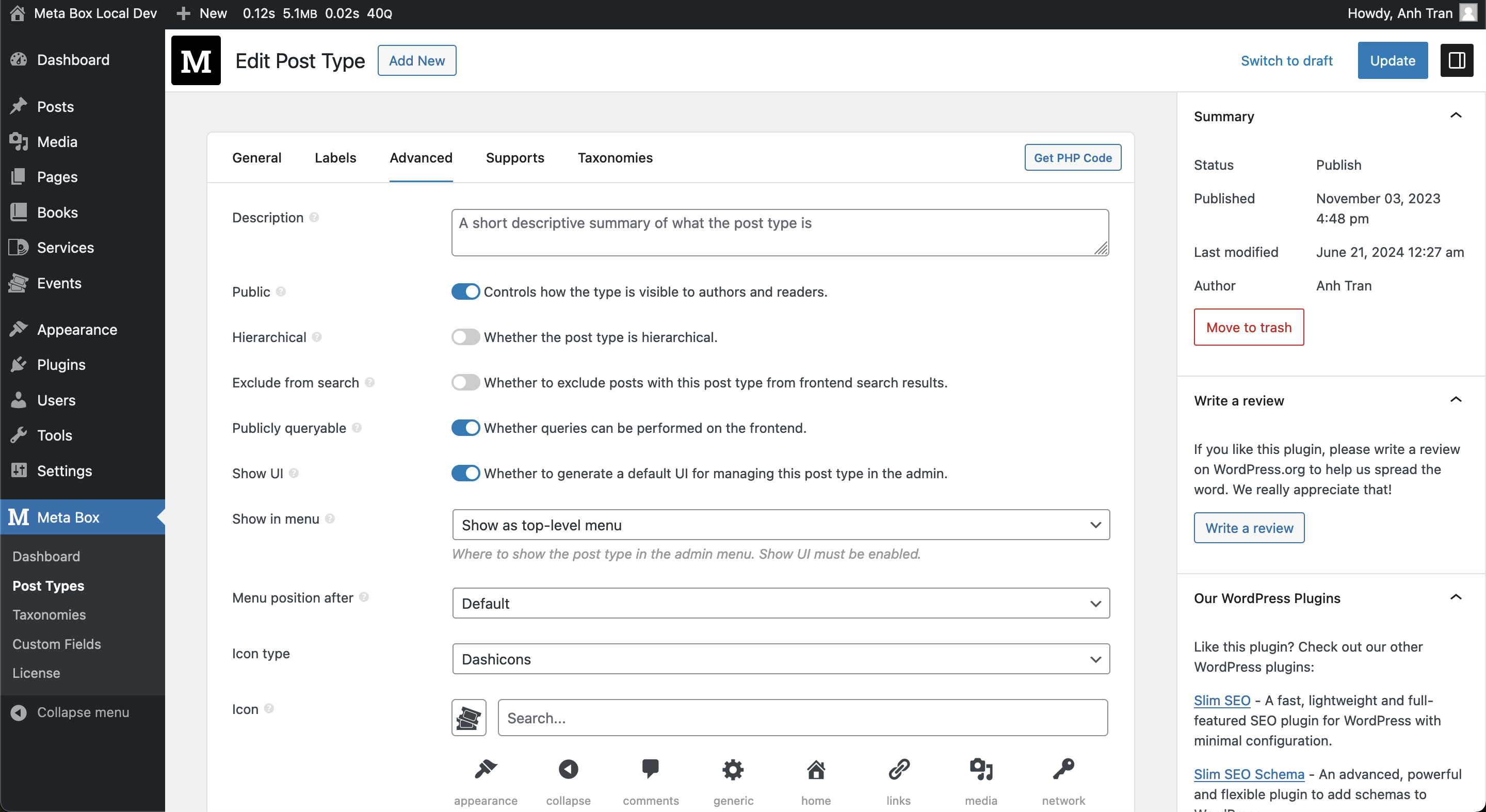This screenshot has width=1486, height=812.
Task: Toggle the settings sidebar panel icon
Action: point(1456,60)
